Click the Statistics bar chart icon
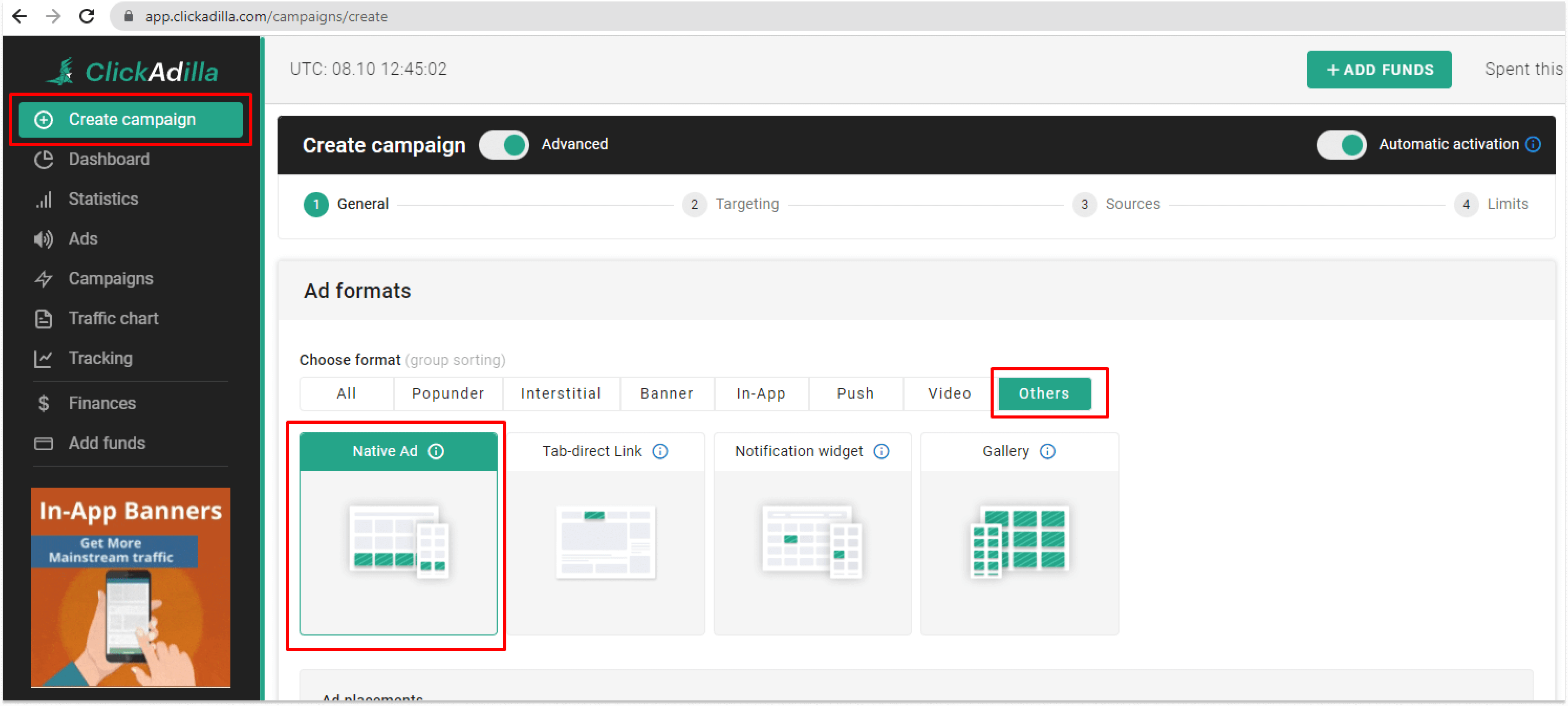The width and height of the screenshot is (1568, 706). (43, 200)
